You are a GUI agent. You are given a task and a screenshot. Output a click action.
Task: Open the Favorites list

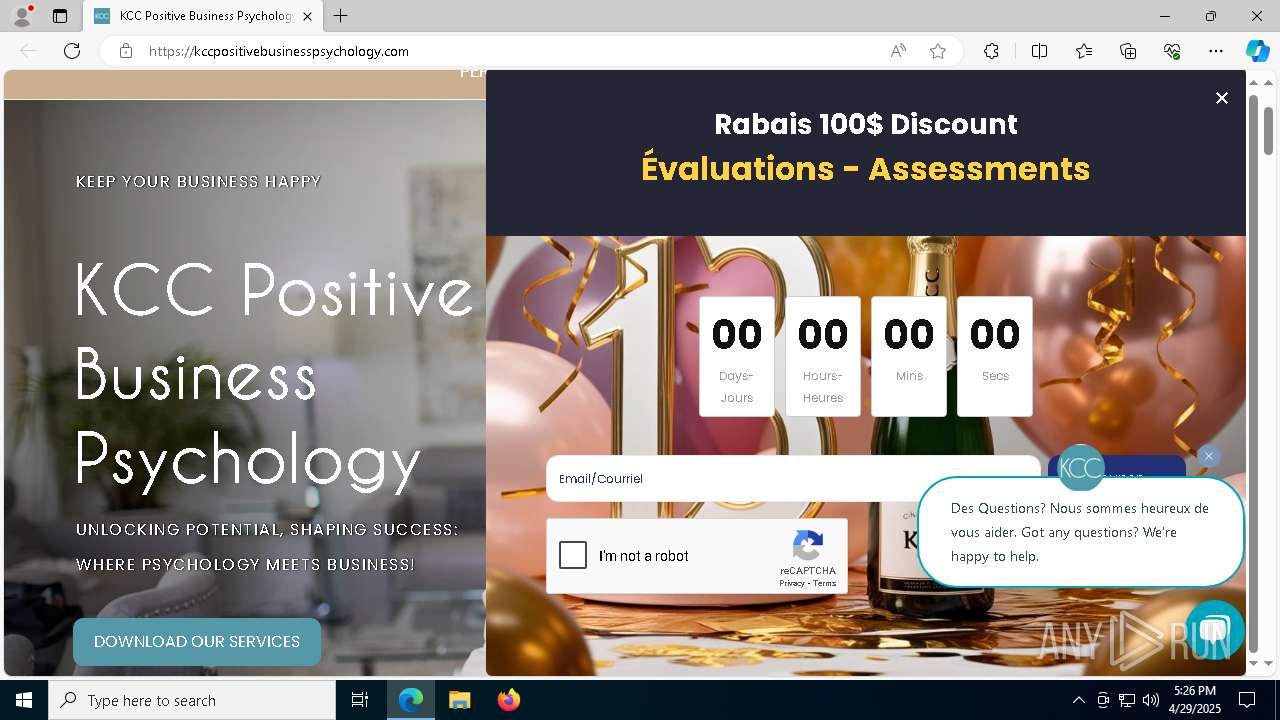(x=1084, y=51)
